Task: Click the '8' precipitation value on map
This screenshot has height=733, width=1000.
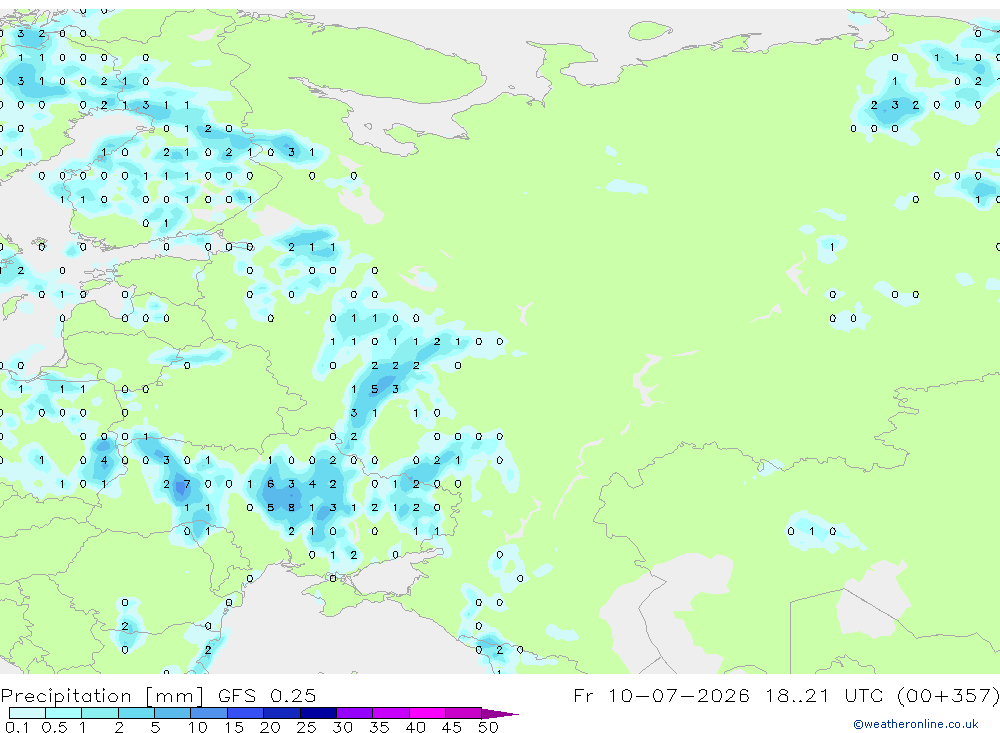Action: pos(291,508)
